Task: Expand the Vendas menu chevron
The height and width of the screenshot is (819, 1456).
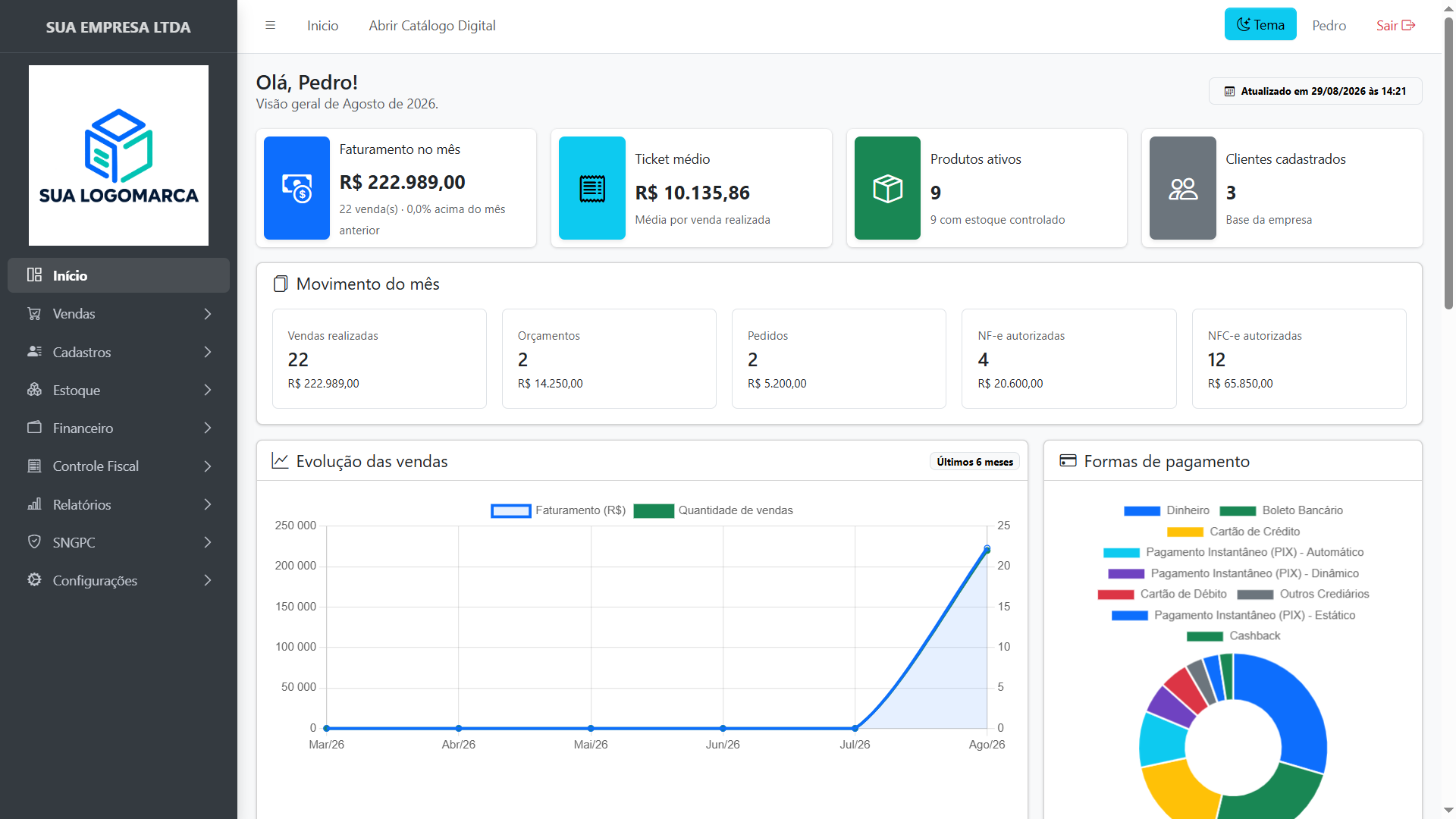Action: click(208, 314)
